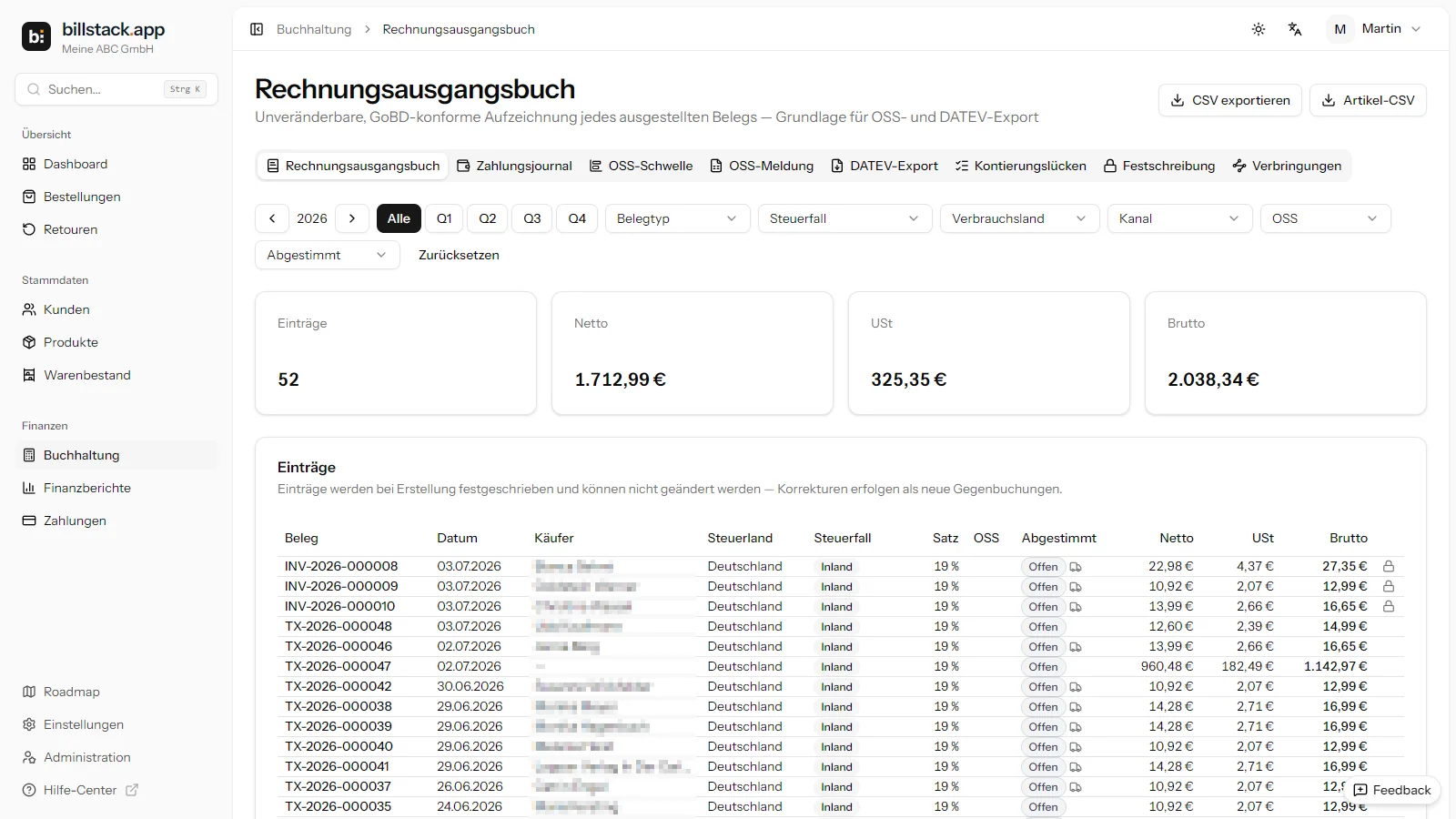Viewport: 1456px width, 819px height.
Task: Expand the Verbrauchsland dropdown
Action: [1020, 218]
